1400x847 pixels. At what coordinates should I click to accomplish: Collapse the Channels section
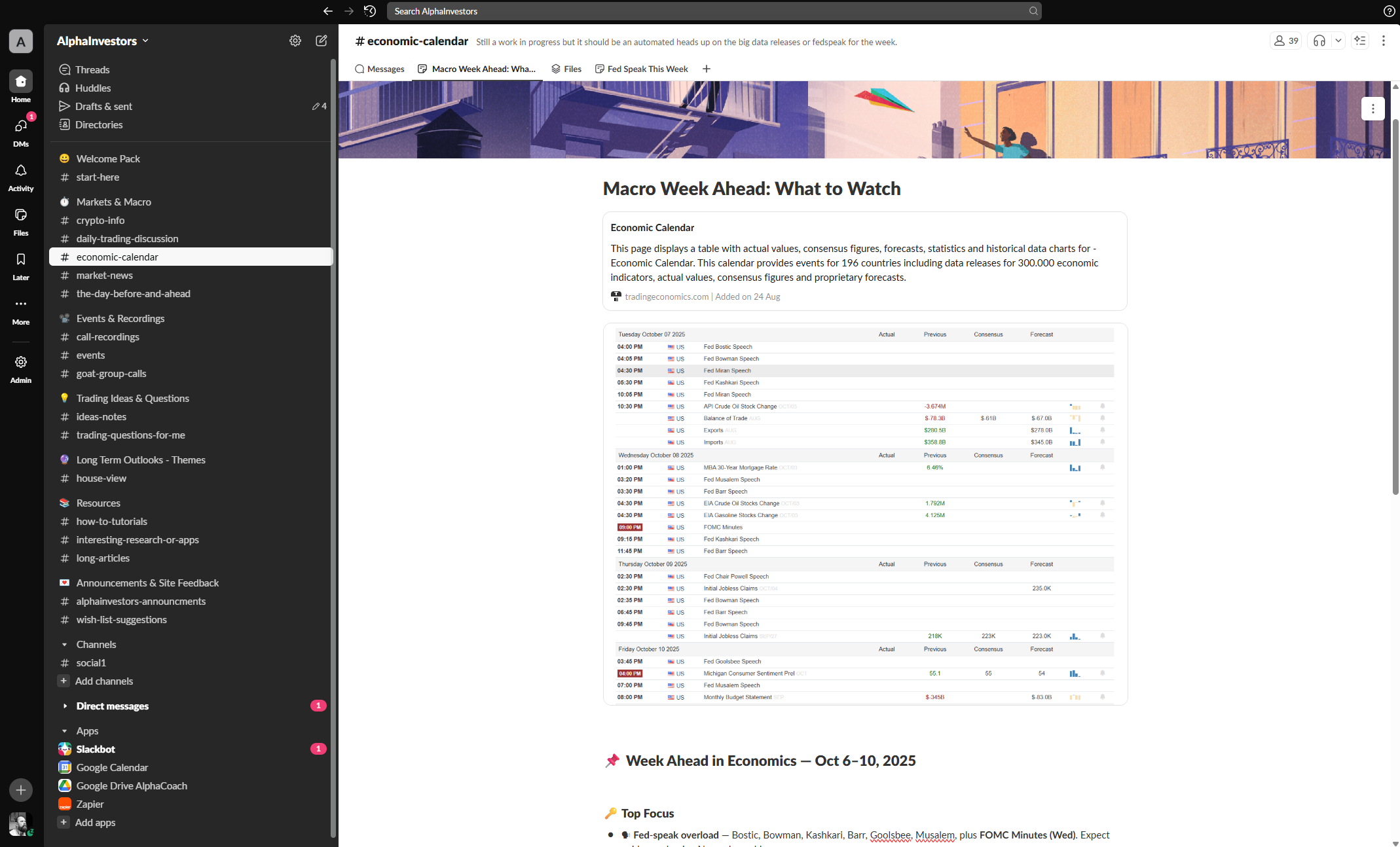coord(64,645)
